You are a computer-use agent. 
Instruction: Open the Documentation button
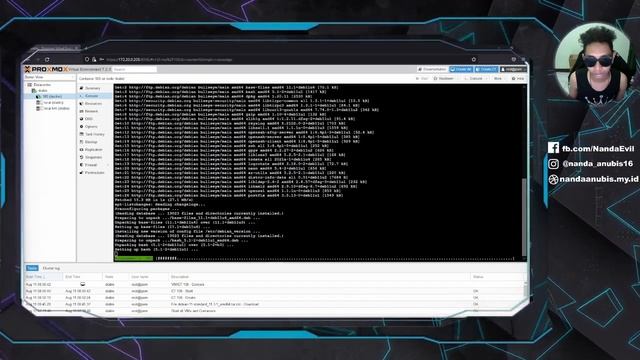point(432,69)
